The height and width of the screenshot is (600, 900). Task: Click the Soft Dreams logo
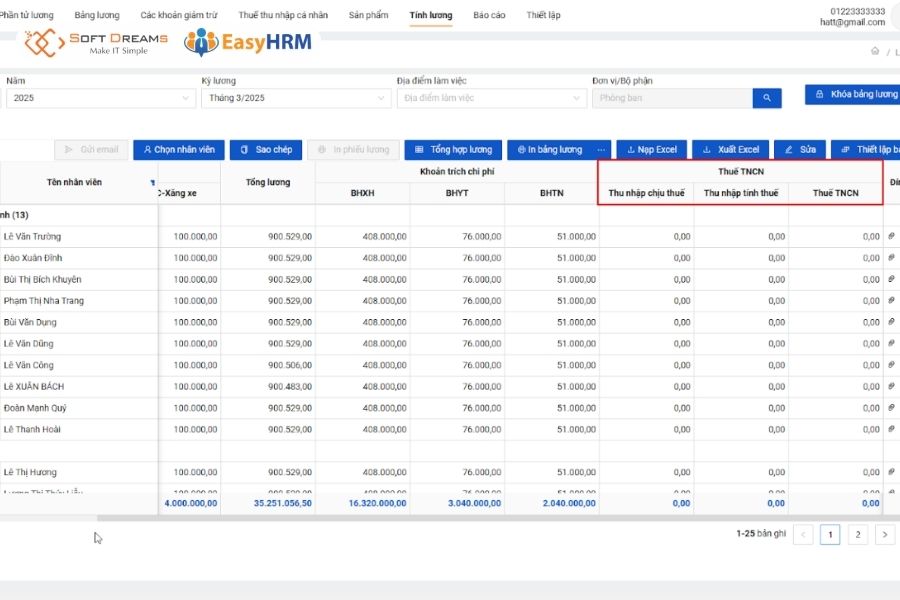click(96, 43)
